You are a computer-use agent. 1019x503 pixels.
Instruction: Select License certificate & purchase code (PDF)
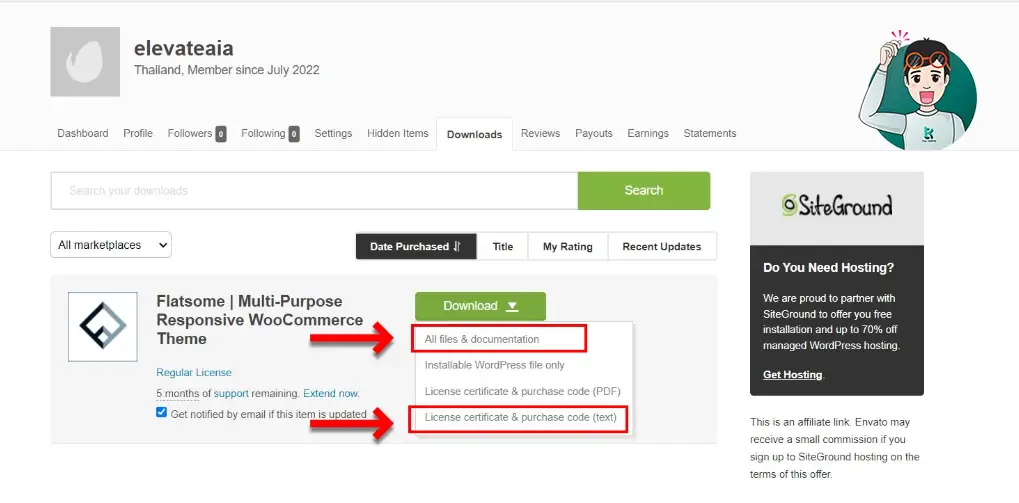point(522,391)
